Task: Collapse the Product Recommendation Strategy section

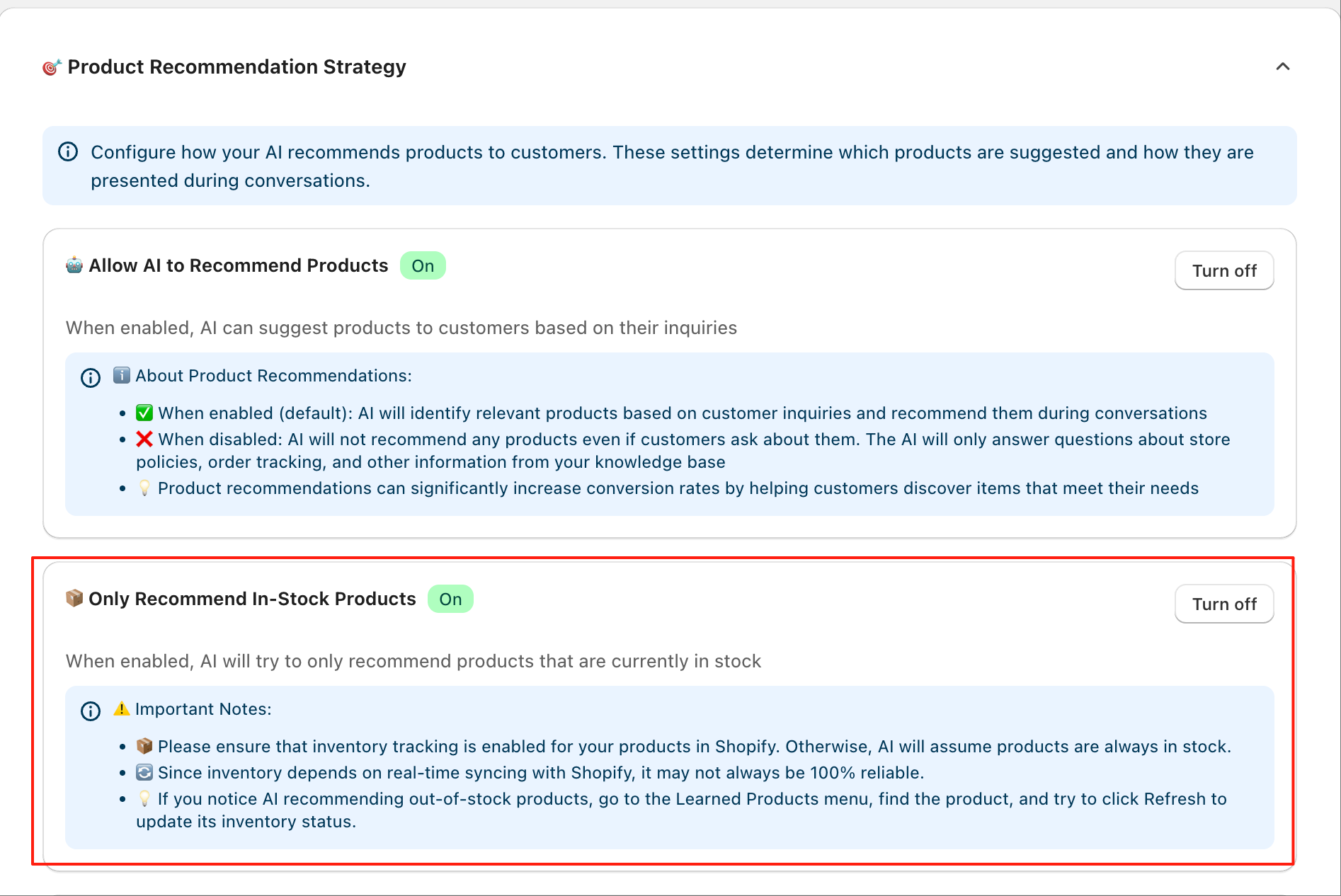Action: point(1282,67)
